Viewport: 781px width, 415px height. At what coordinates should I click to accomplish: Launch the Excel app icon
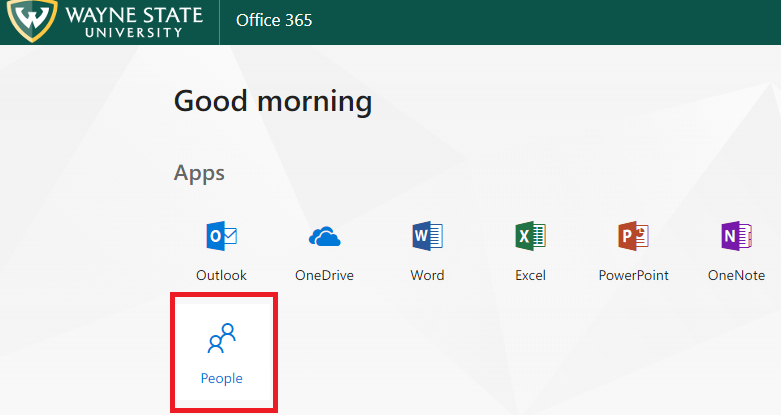click(530, 236)
